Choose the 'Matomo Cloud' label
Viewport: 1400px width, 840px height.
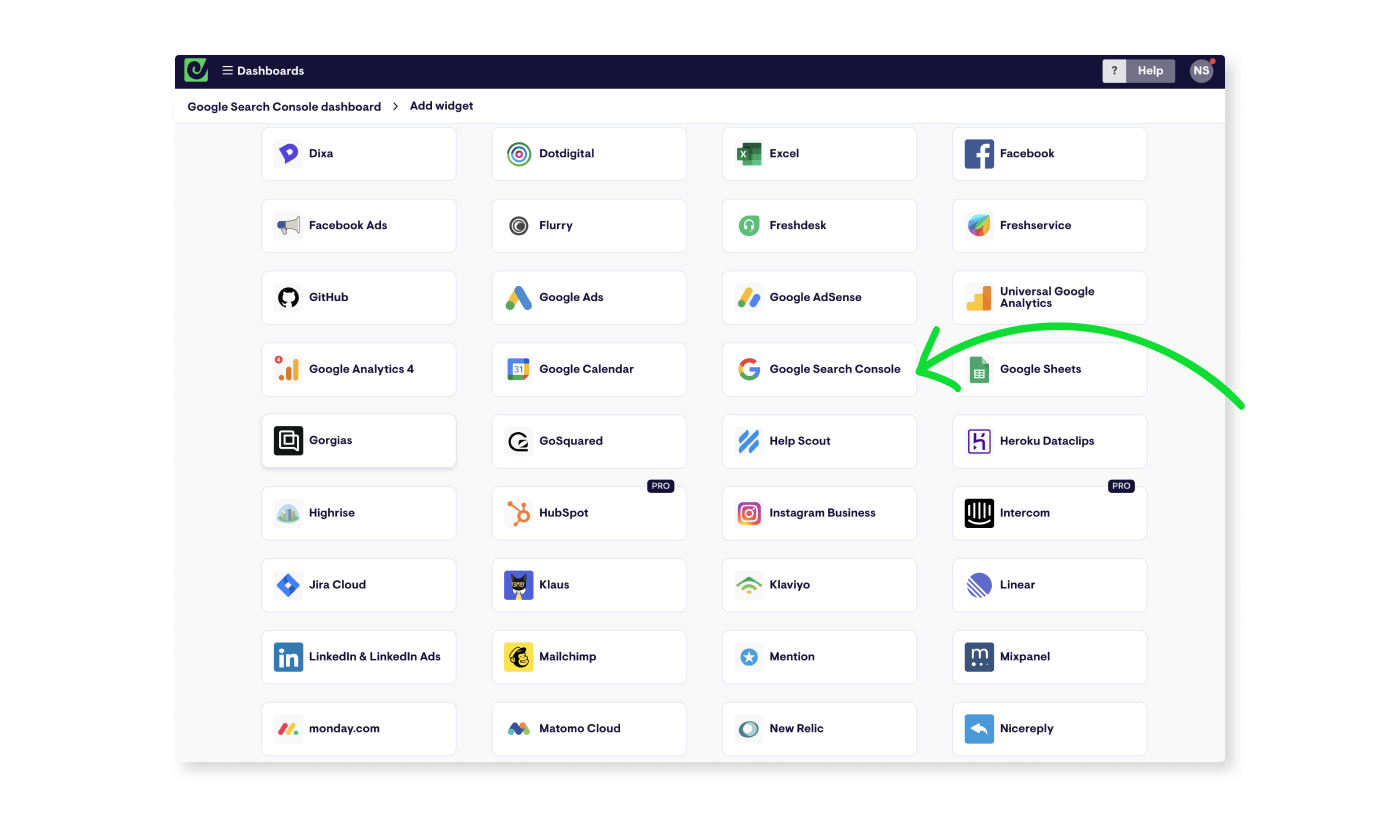(580, 729)
